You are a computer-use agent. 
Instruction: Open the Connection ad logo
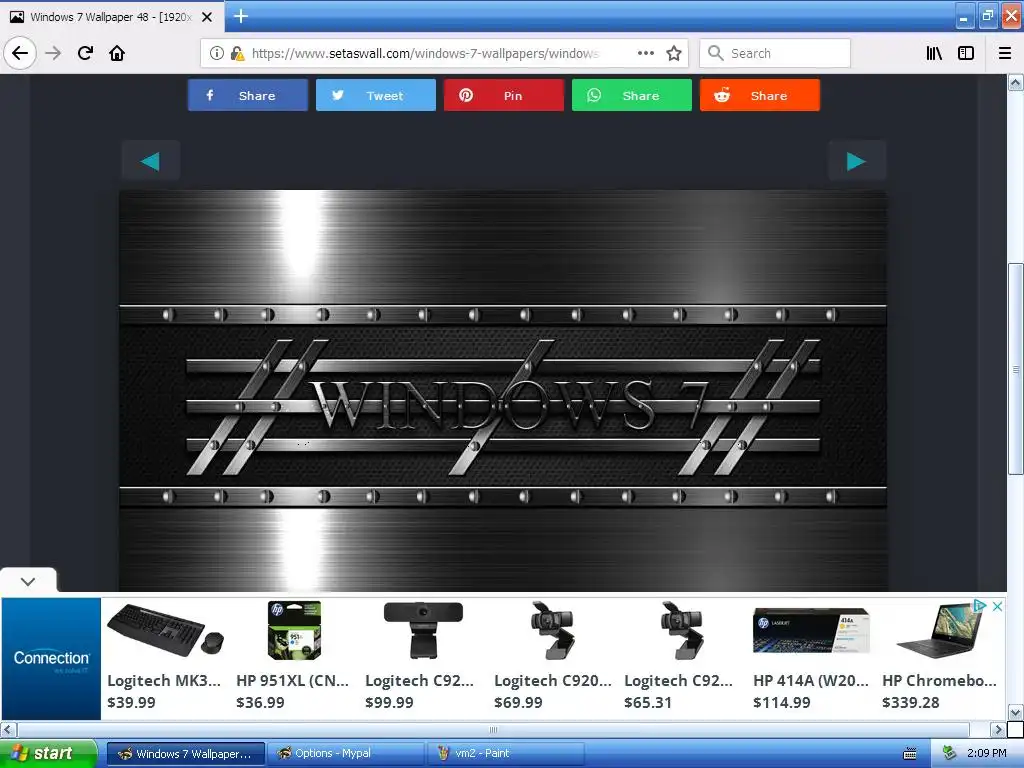52,659
